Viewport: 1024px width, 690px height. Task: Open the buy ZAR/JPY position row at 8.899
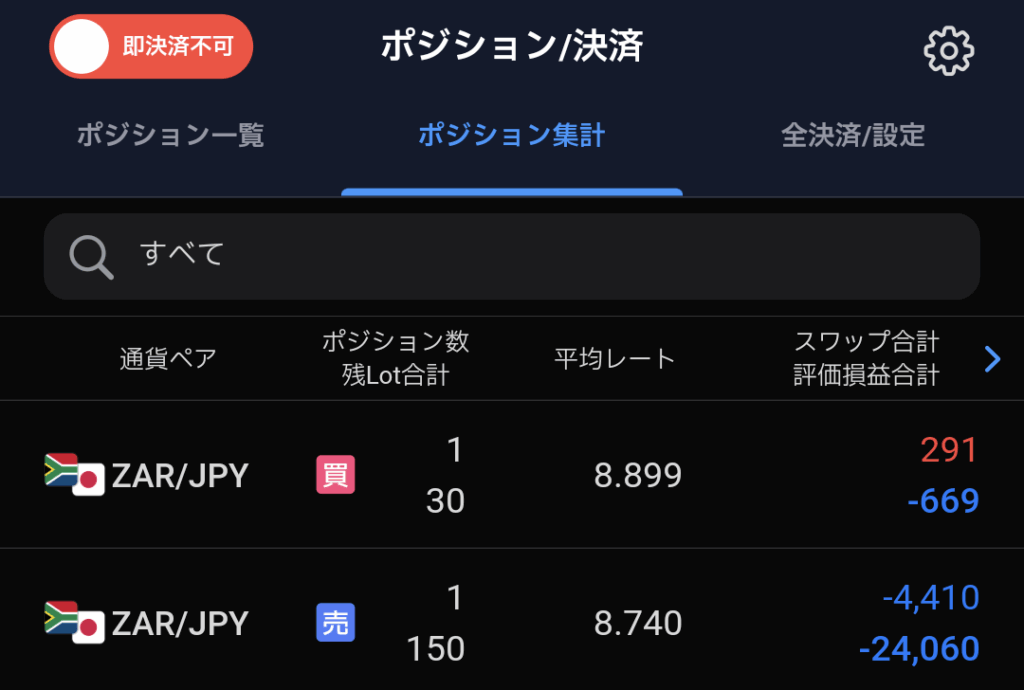tap(638, 475)
